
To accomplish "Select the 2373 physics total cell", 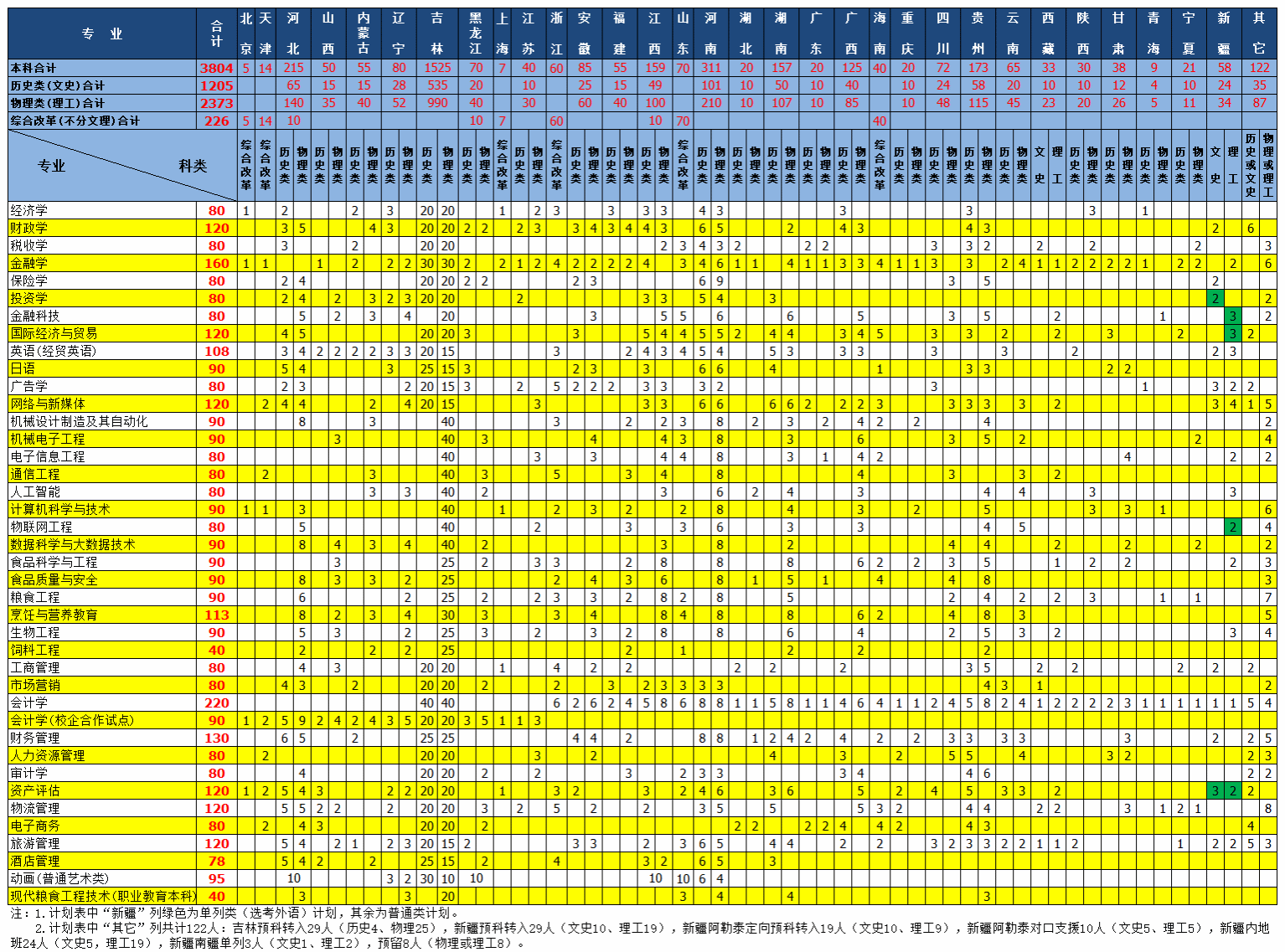I will 216,103.
